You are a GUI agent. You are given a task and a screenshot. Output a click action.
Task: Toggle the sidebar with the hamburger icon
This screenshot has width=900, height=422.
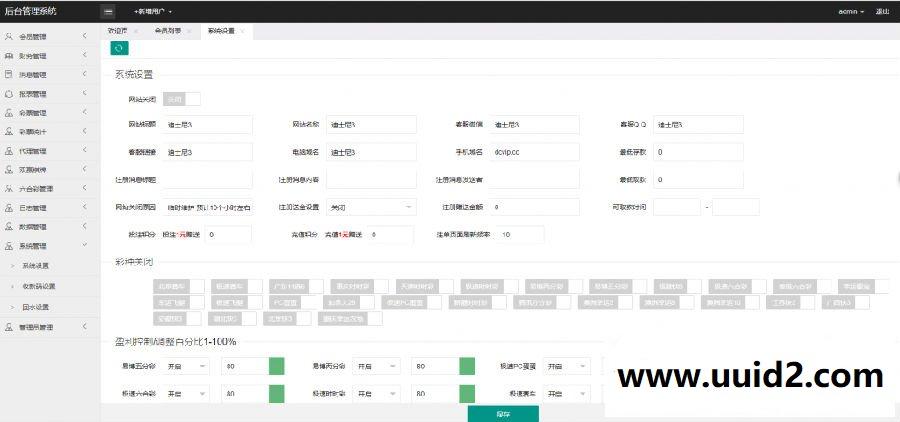coord(107,11)
